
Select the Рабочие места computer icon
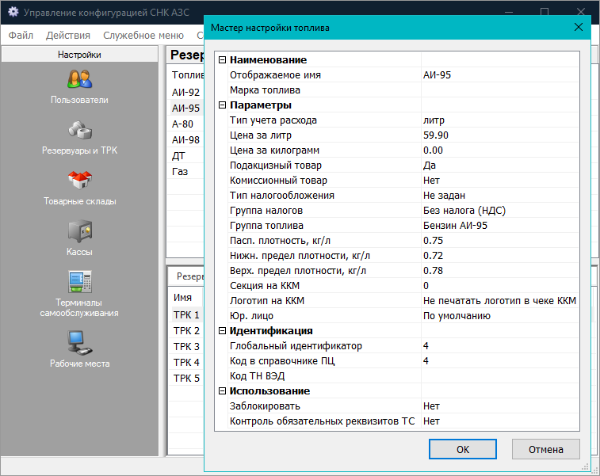(x=79, y=343)
